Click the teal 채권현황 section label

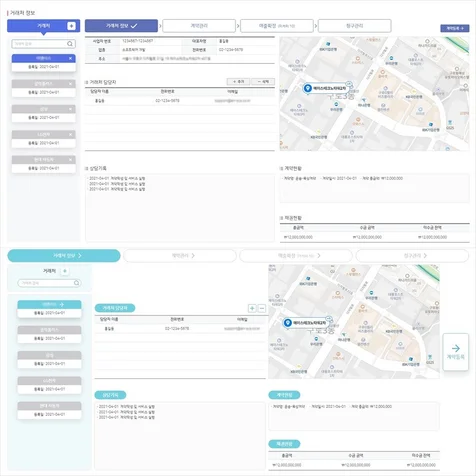coord(284,444)
